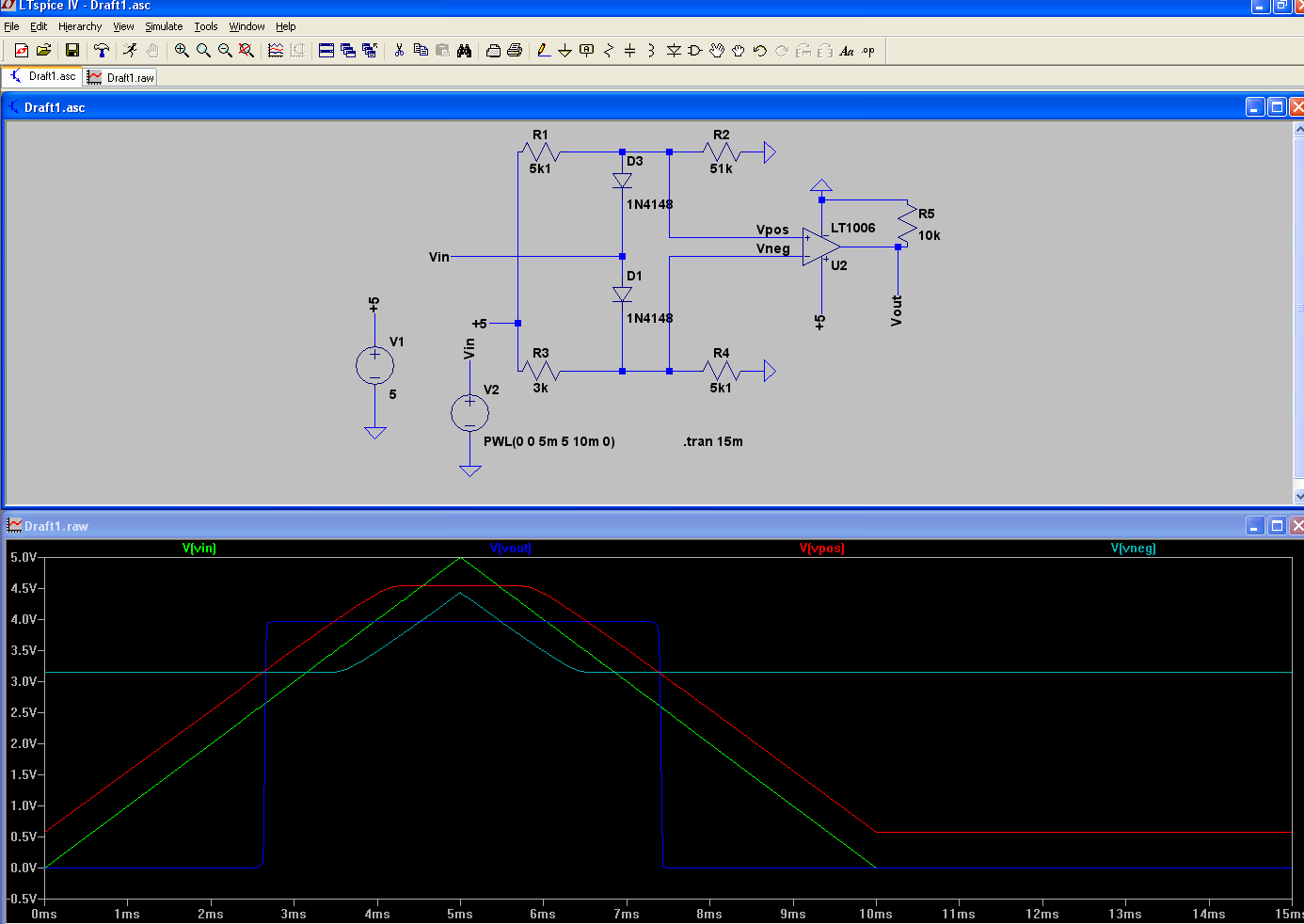Select the Drag closed-hand tool
The image size is (1304, 924).
pyautogui.click(x=739, y=51)
